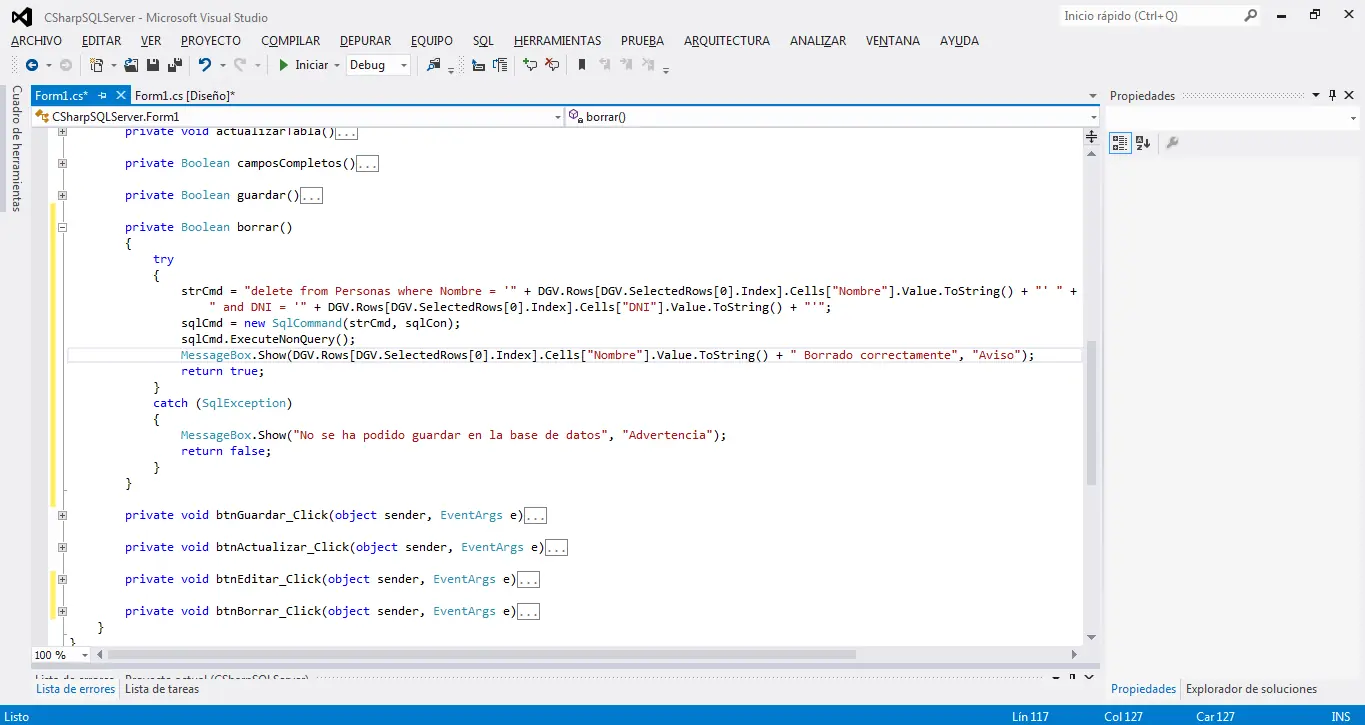Toggle auto-hide pin on Propiedades panel

(1333, 96)
